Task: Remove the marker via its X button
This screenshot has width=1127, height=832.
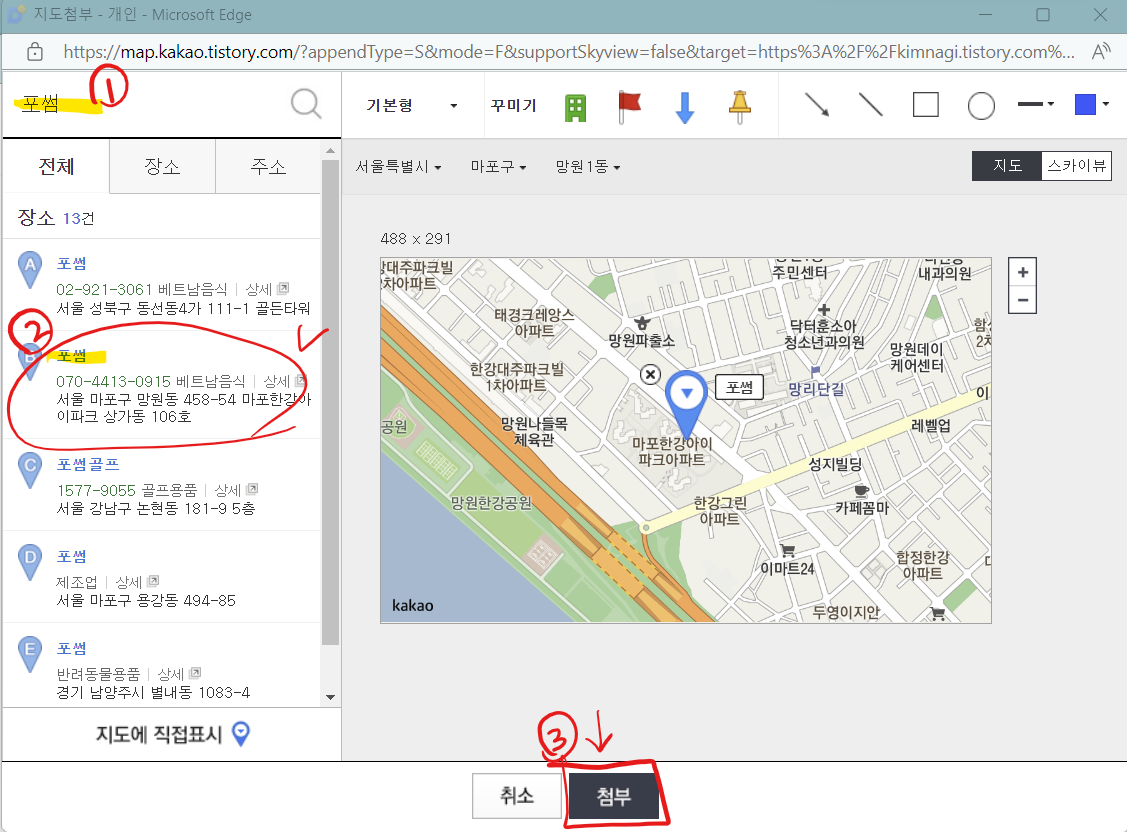Action: 650,374
